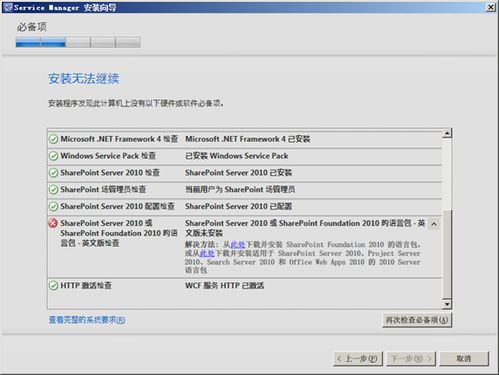Select '当前用户为 SharePoint 场管理员' result text
Viewport: 499px width, 375px height.
240,190
